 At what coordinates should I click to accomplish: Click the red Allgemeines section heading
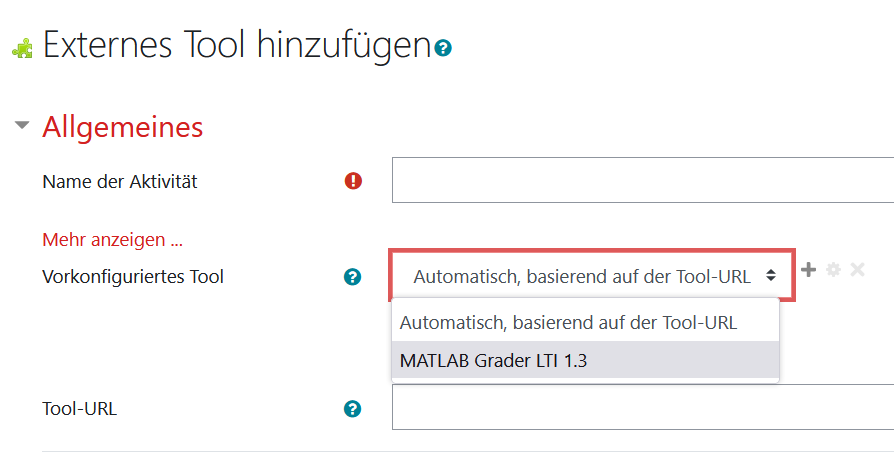[x=123, y=127]
